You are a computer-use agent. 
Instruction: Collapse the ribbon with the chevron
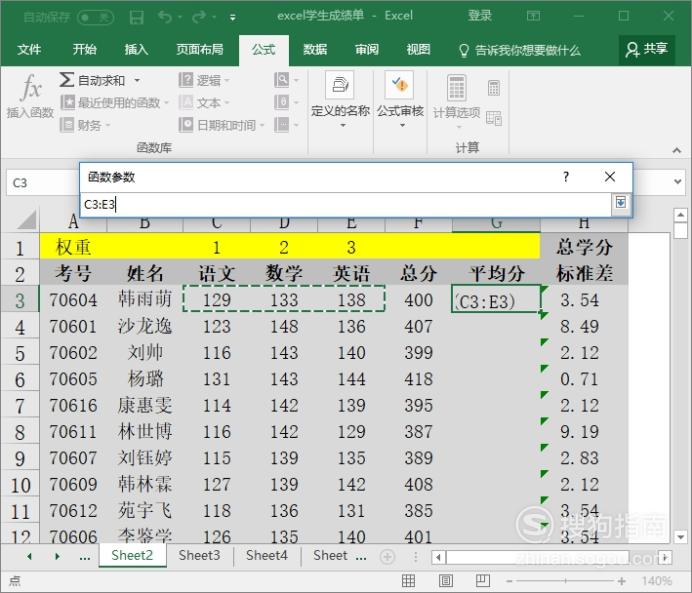tap(677, 150)
